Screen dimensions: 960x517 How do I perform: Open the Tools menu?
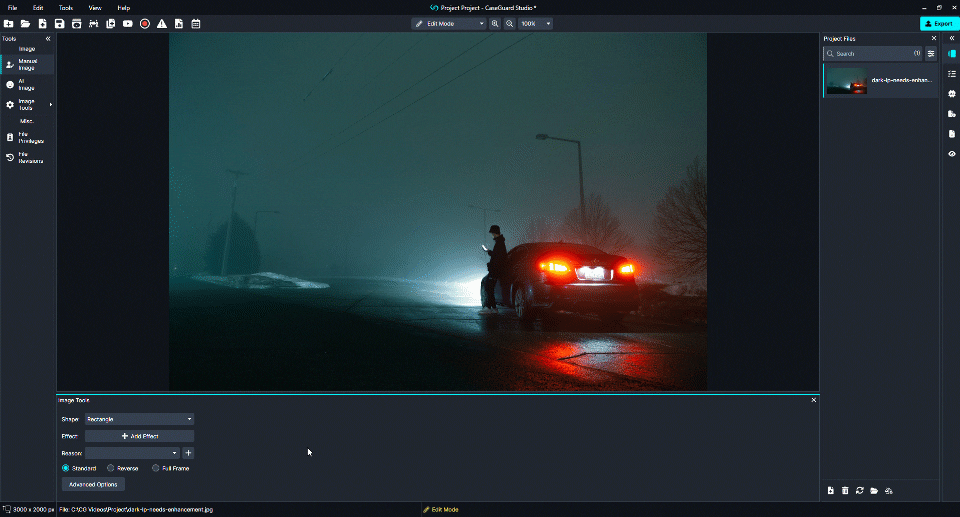coord(66,8)
